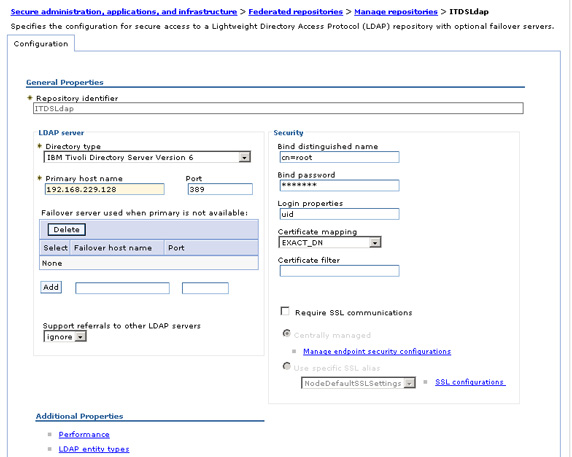Click the new failover host name field
Image resolution: width=572 pixels, height=457 pixels.
point(122,288)
